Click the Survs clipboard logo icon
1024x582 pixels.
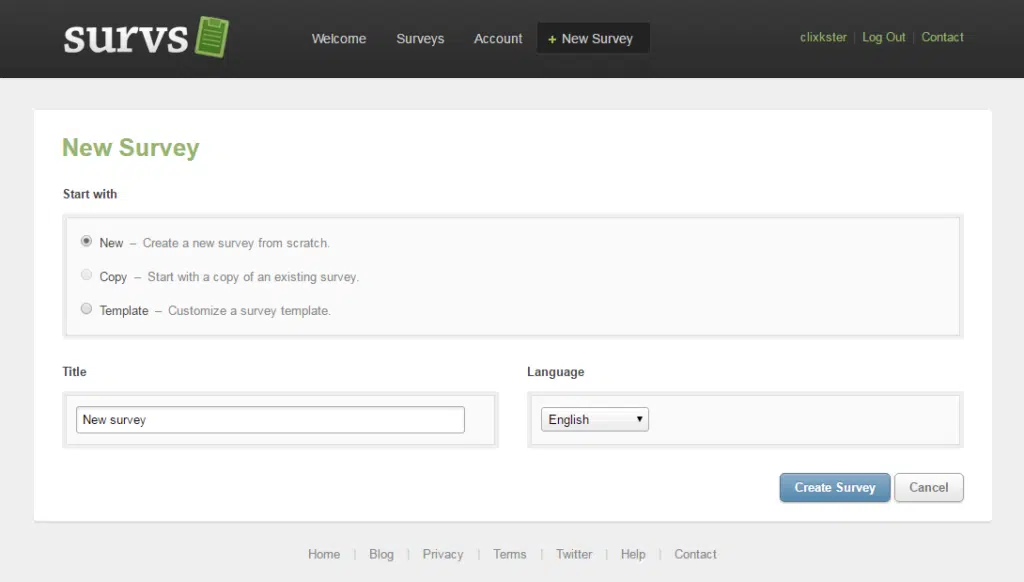(x=211, y=37)
